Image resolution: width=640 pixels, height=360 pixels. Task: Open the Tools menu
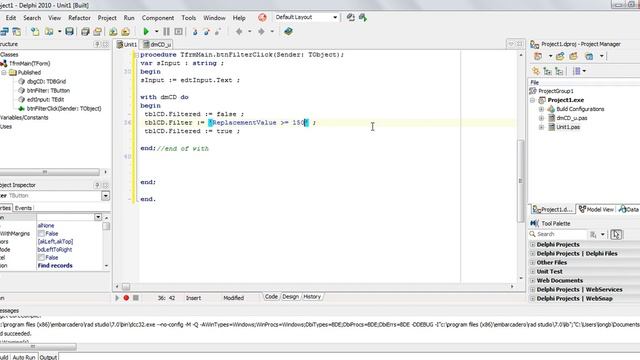(x=189, y=18)
